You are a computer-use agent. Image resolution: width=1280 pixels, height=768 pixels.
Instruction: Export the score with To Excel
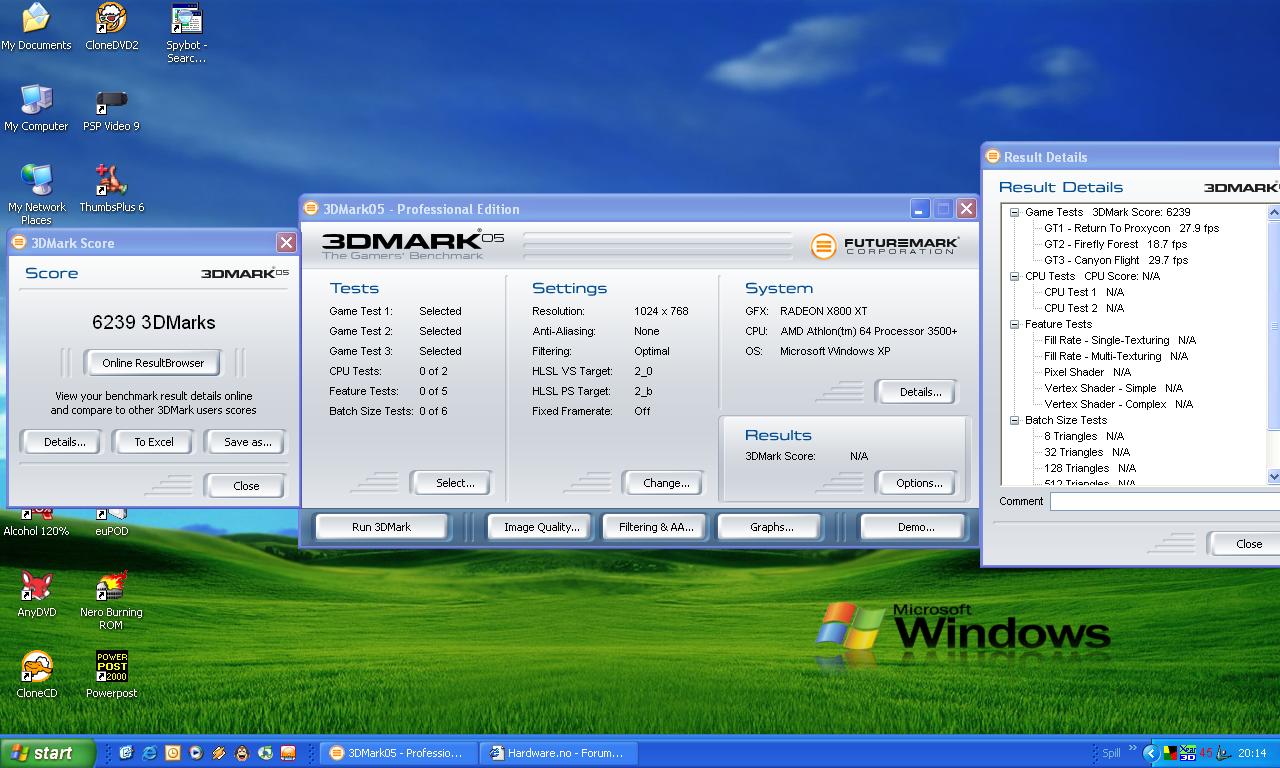154,442
